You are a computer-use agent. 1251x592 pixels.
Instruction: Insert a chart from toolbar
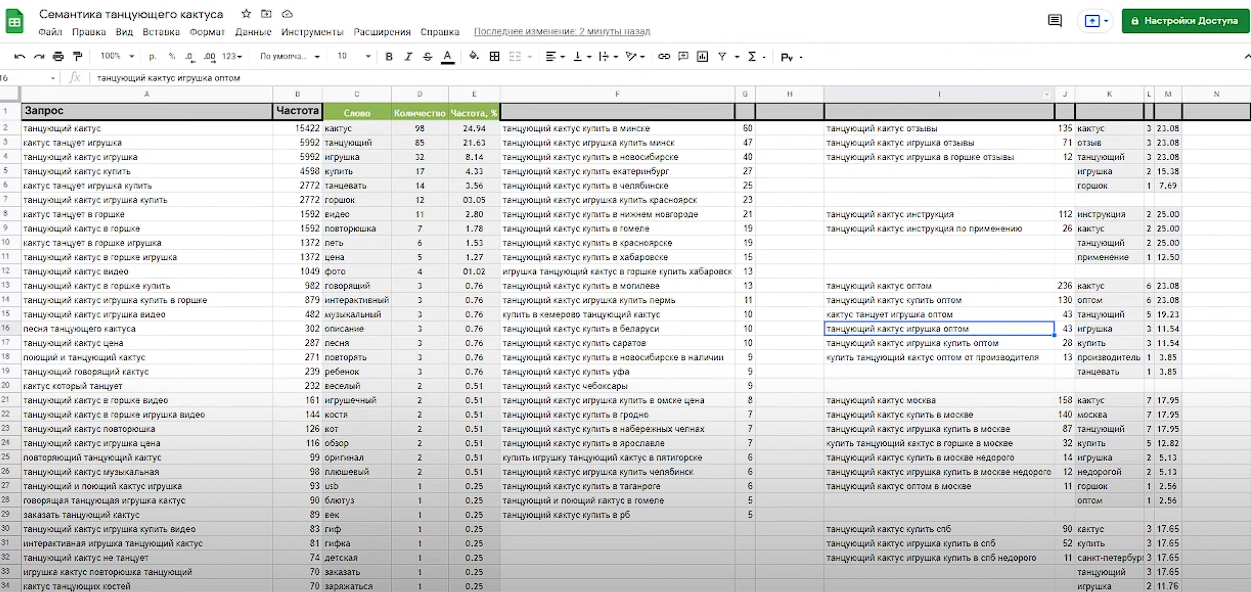703,56
